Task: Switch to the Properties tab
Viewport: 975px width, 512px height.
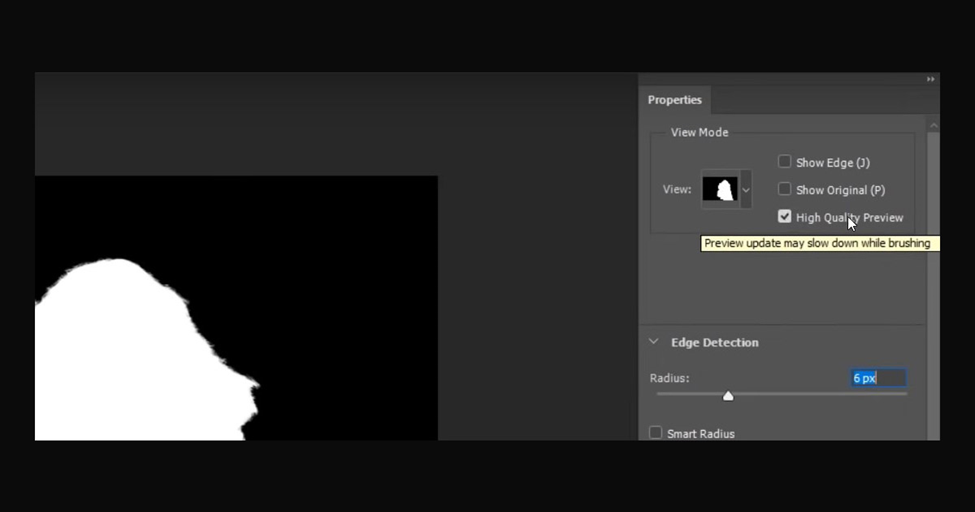Action: click(675, 100)
